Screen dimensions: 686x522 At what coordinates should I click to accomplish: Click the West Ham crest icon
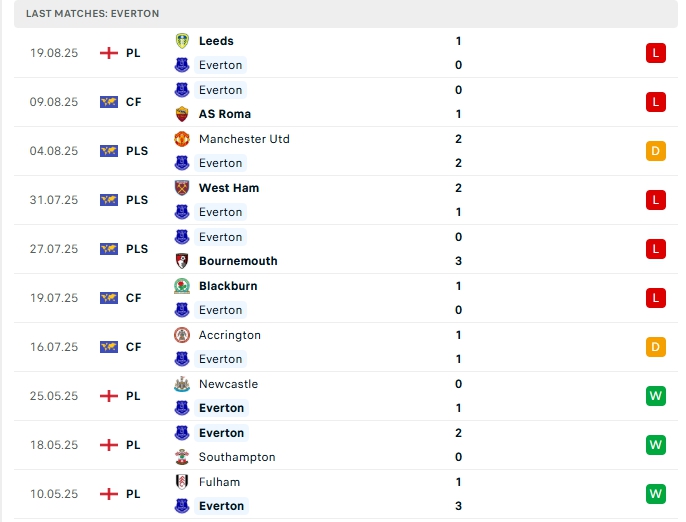pyautogui.click(x=182, y=188)
